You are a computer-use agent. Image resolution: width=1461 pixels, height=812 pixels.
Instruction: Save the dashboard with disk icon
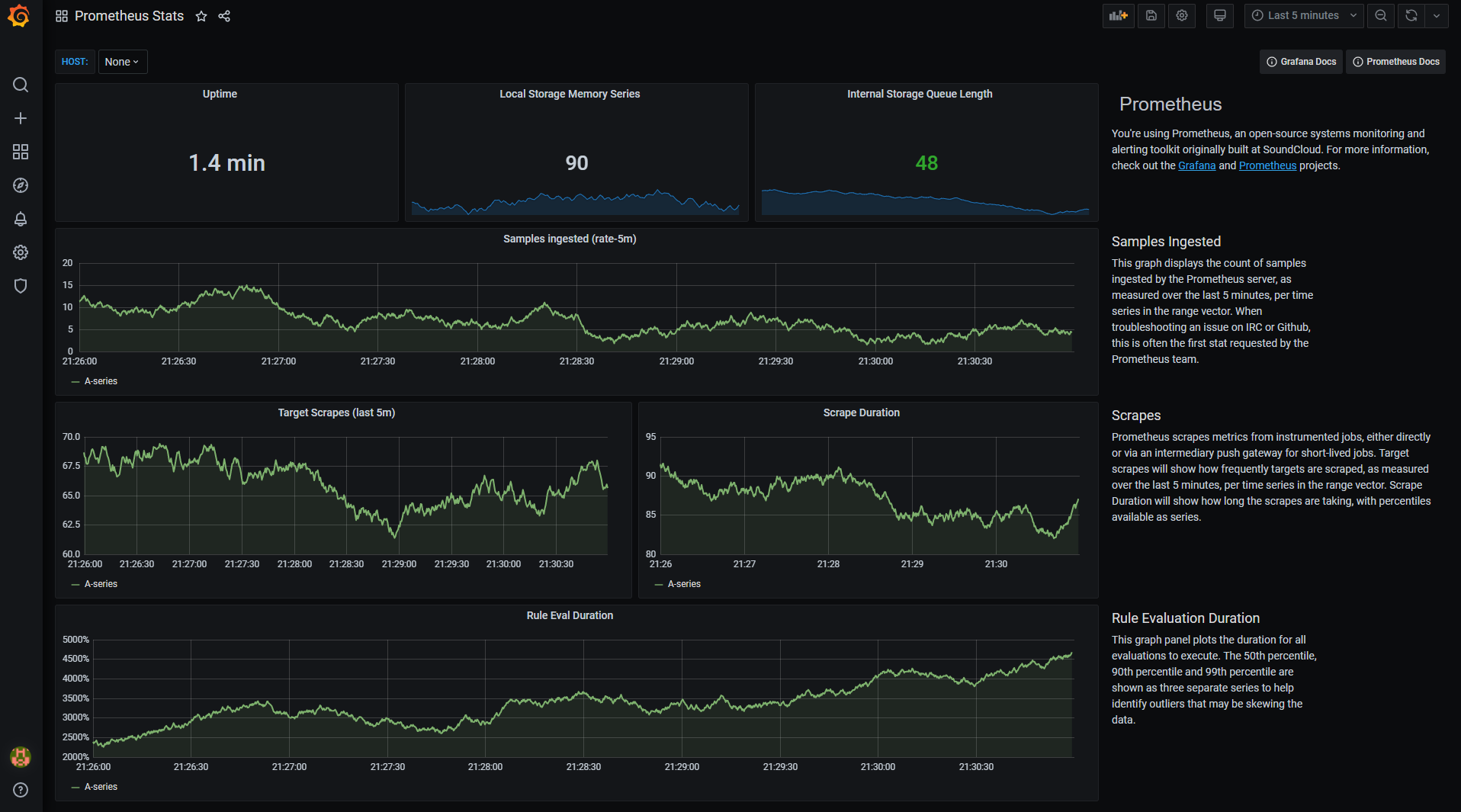[1151, 15]
